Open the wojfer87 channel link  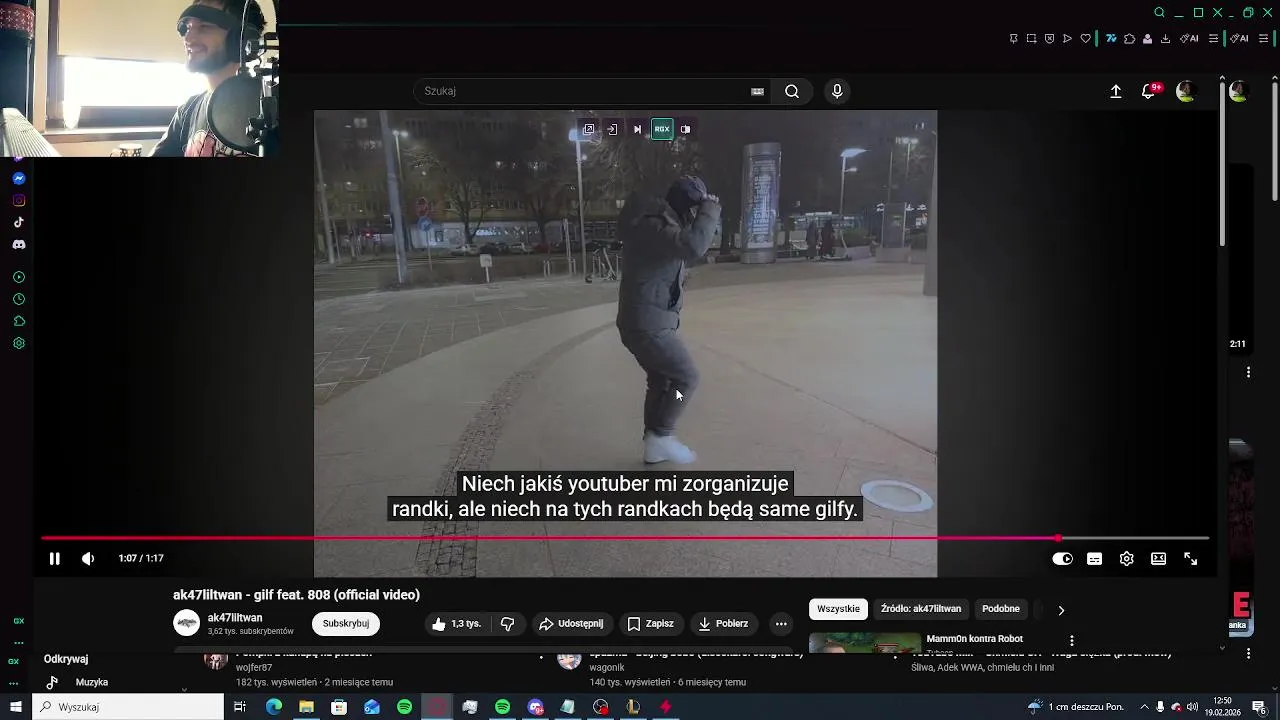(x=253, y=667)
